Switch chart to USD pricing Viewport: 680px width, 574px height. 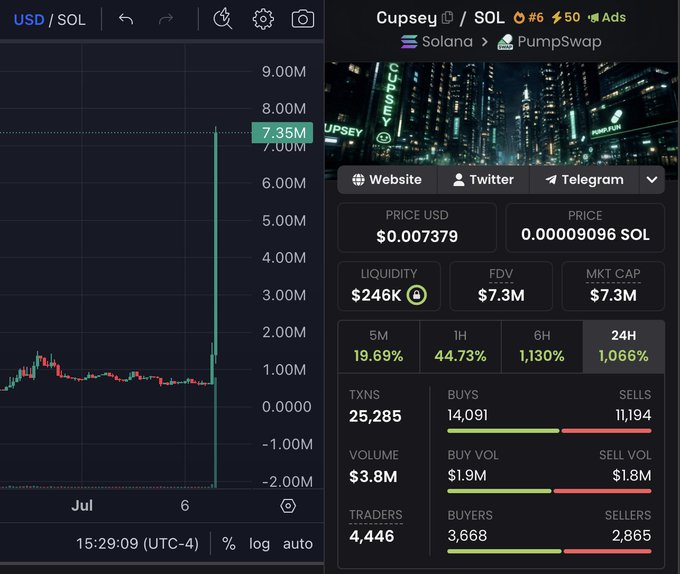29,20
